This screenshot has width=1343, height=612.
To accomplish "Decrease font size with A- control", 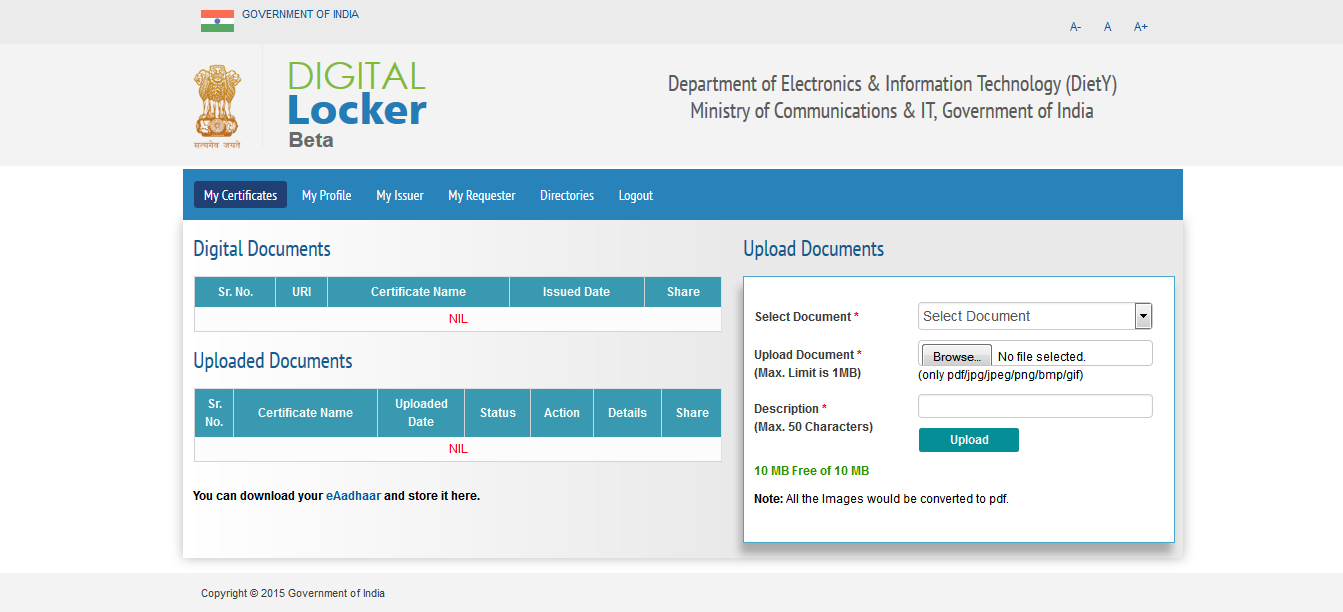I will coord(1075,27).
